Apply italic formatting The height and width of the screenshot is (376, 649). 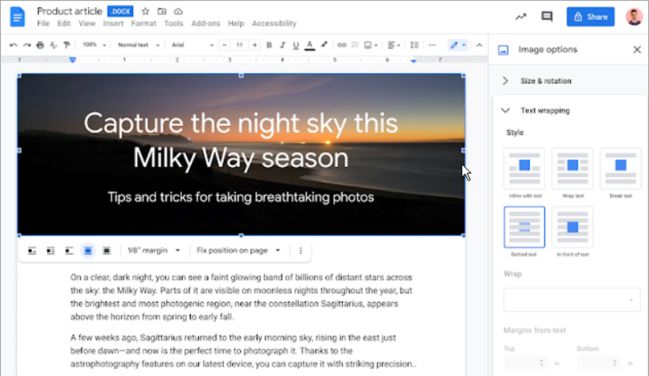(282, 45)
